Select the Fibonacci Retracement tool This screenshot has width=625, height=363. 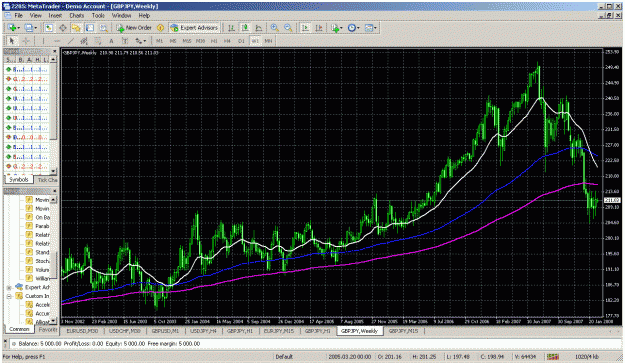[x=98, y=41]
